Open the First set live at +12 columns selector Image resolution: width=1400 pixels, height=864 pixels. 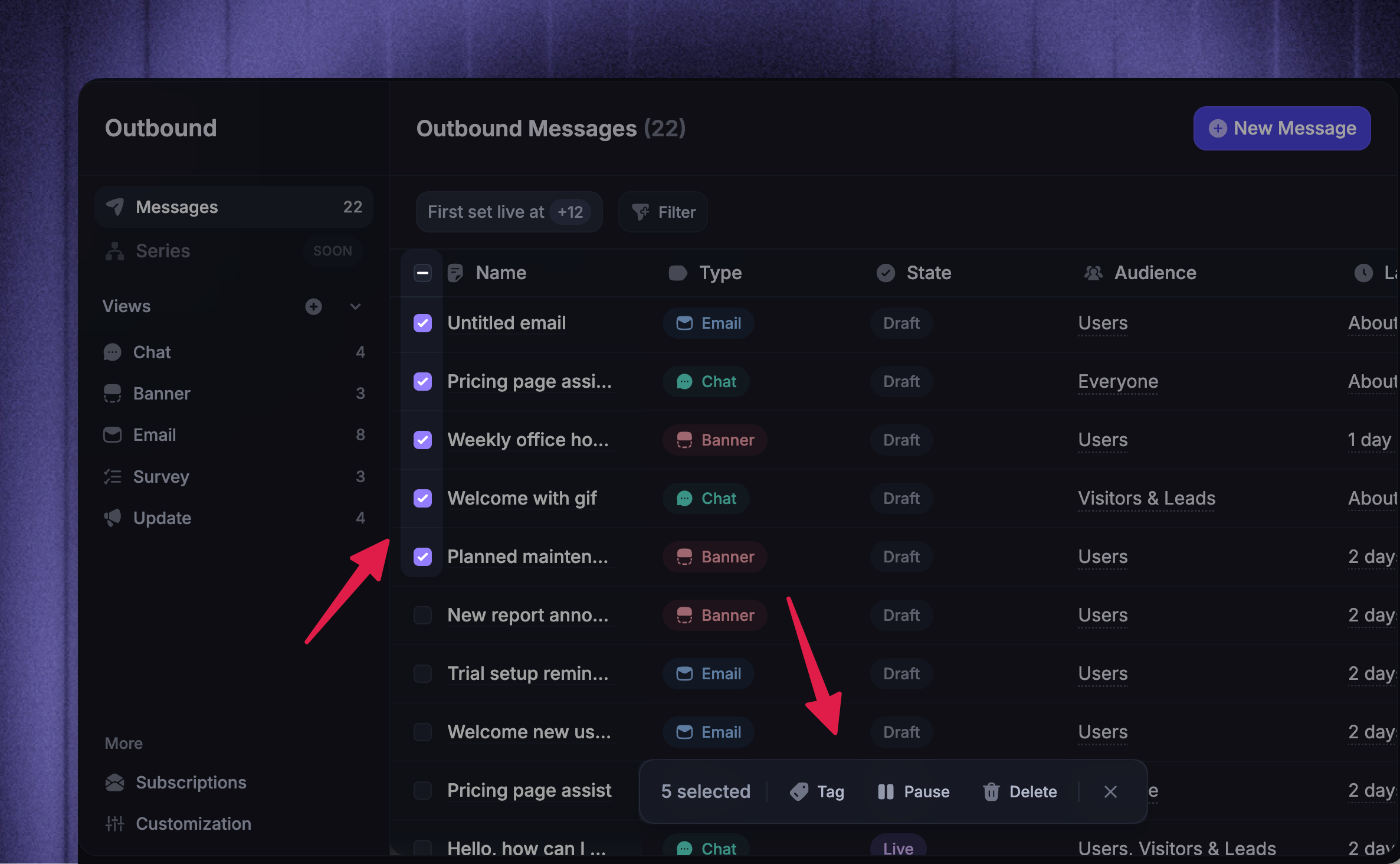509,212
